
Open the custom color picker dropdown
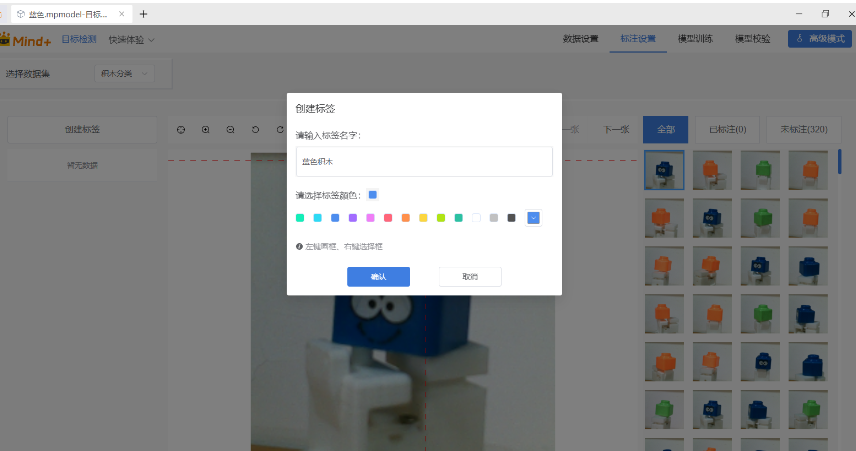(533, 217)
